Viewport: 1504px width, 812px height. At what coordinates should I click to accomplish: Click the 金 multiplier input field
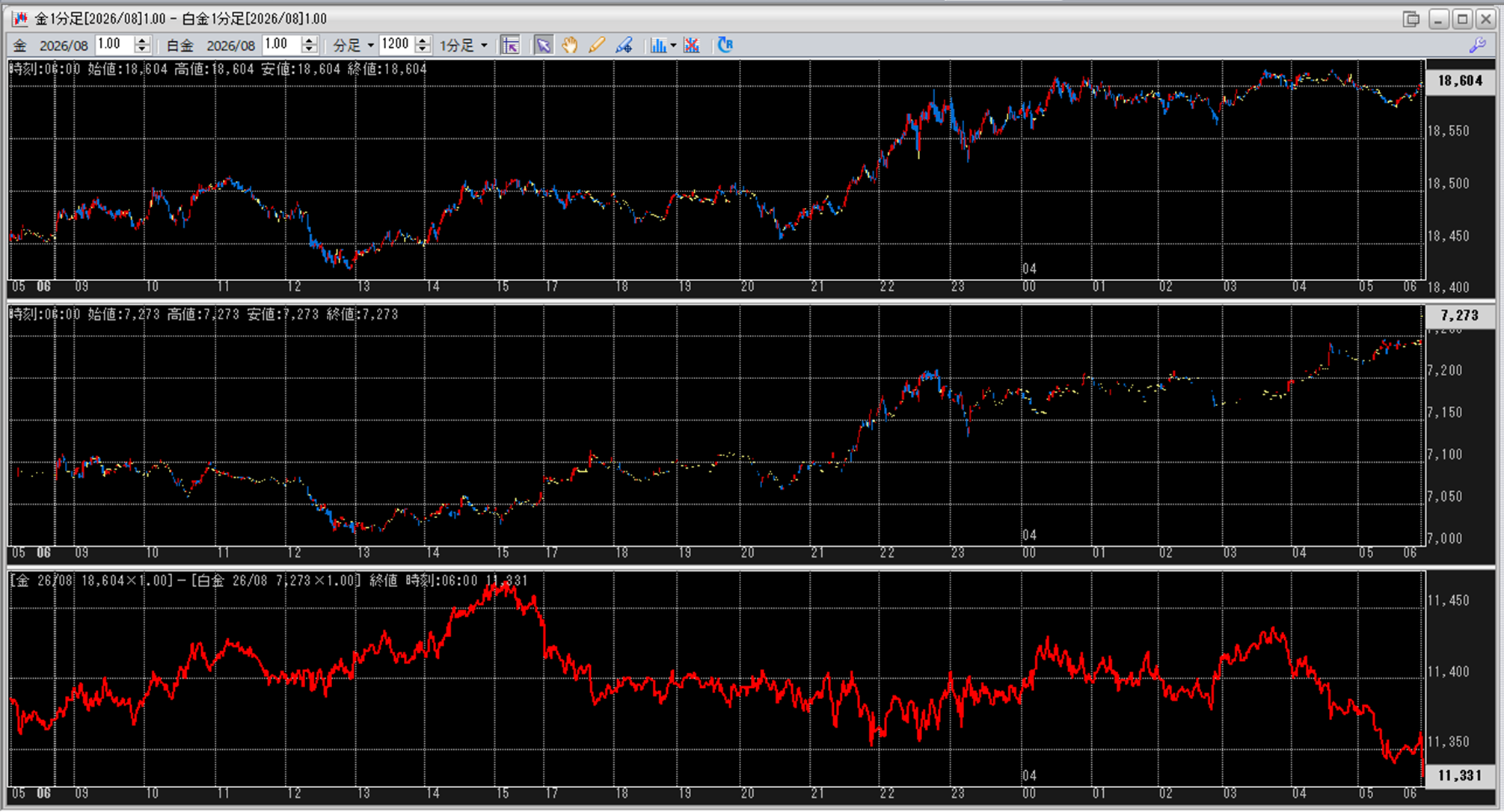coord(114,45)
